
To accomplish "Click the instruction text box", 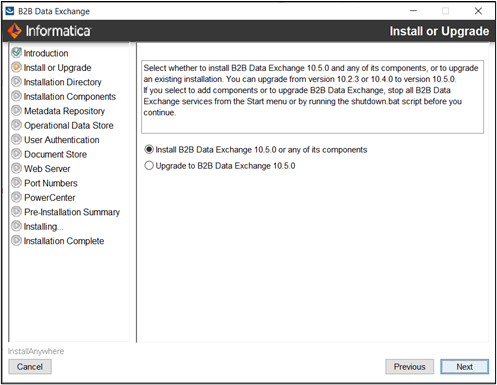I will 312,97.
